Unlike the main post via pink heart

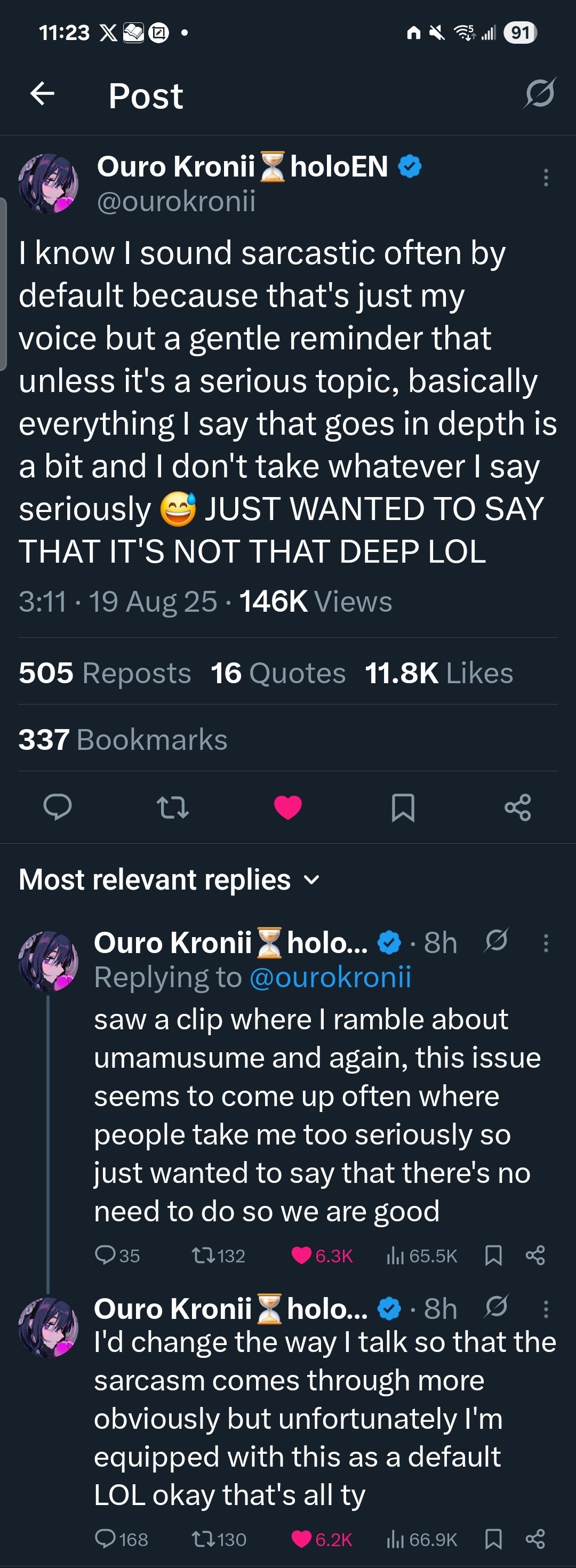288,807
